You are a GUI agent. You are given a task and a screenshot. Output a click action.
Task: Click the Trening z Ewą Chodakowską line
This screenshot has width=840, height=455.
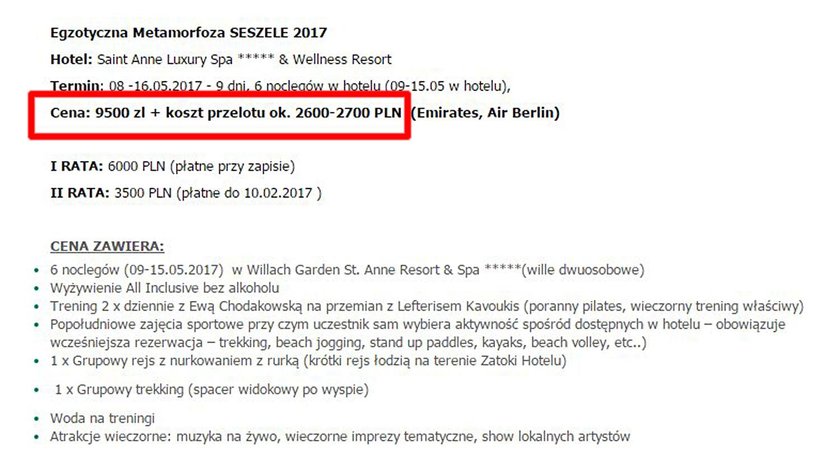(427, 306)
